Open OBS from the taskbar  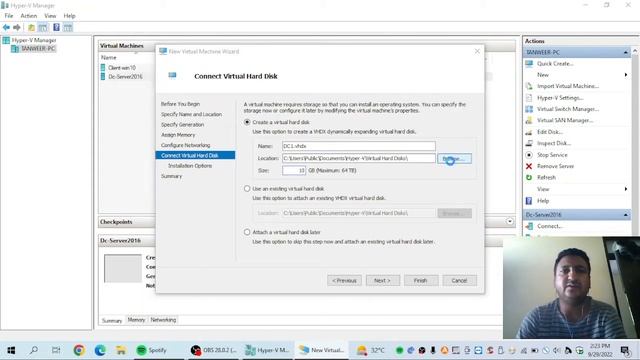pos(213,350)
